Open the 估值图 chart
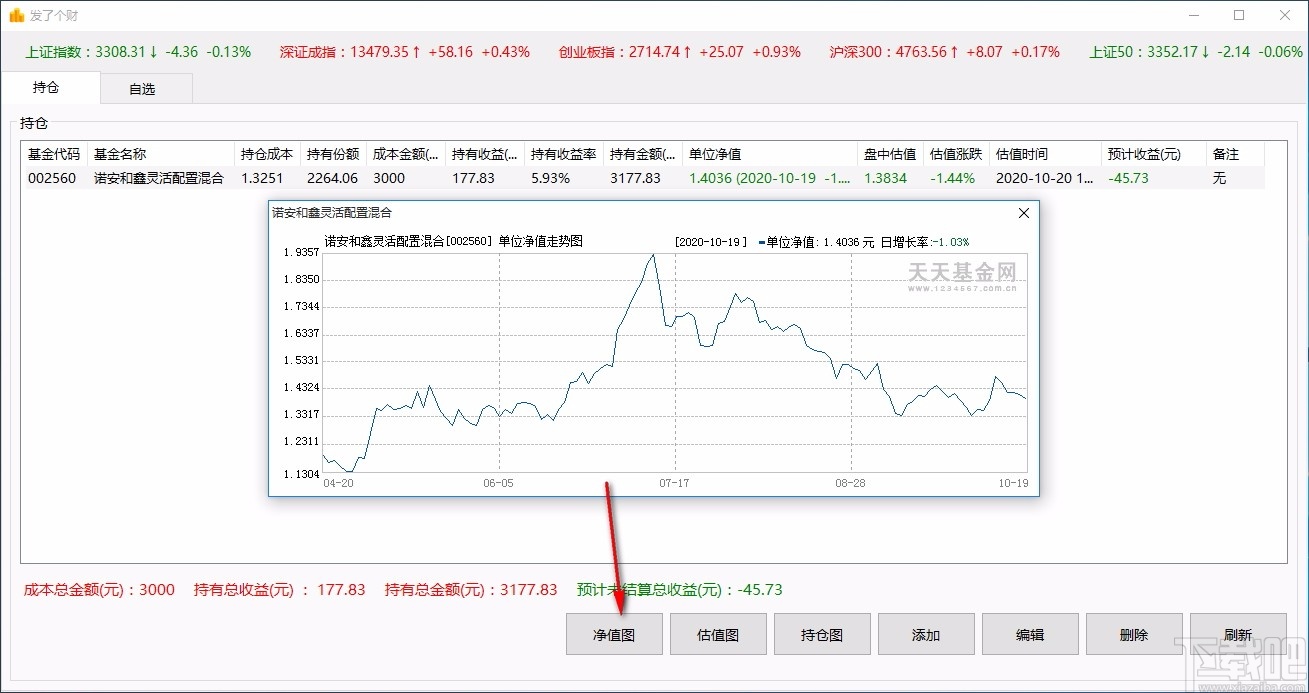 click(718, 633)
